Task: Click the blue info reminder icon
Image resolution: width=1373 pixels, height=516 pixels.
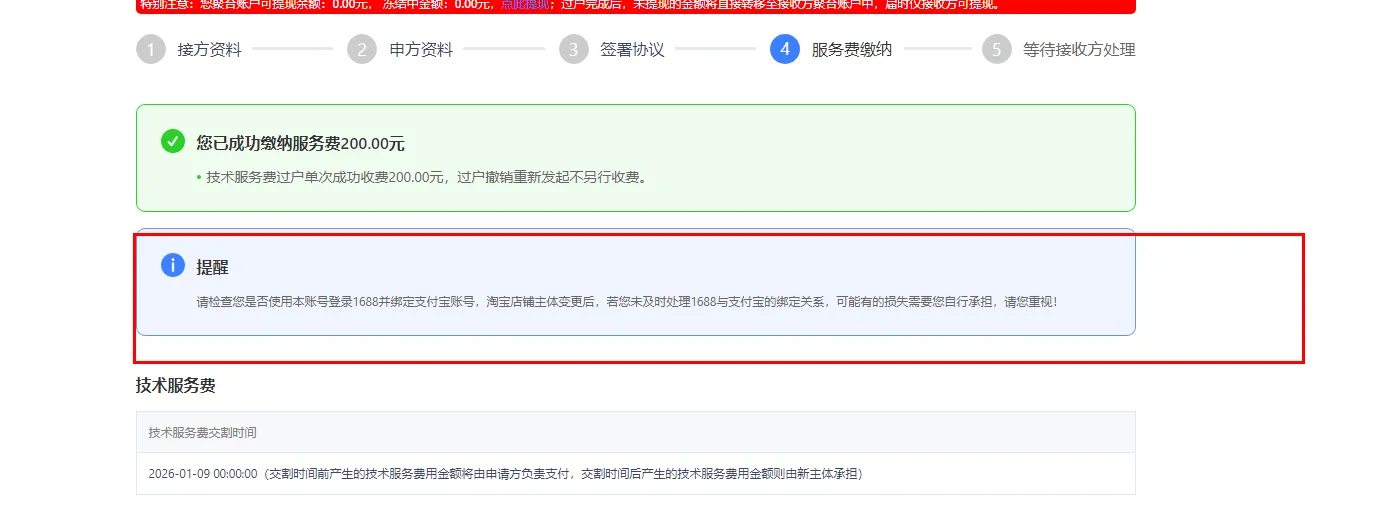Action: coord(173,265)
